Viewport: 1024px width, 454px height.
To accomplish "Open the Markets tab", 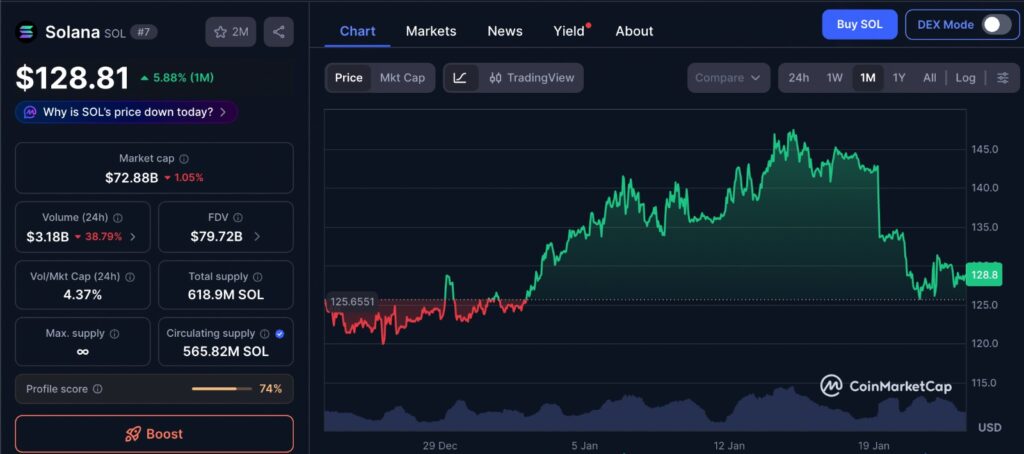I will [x=431, y=31].
